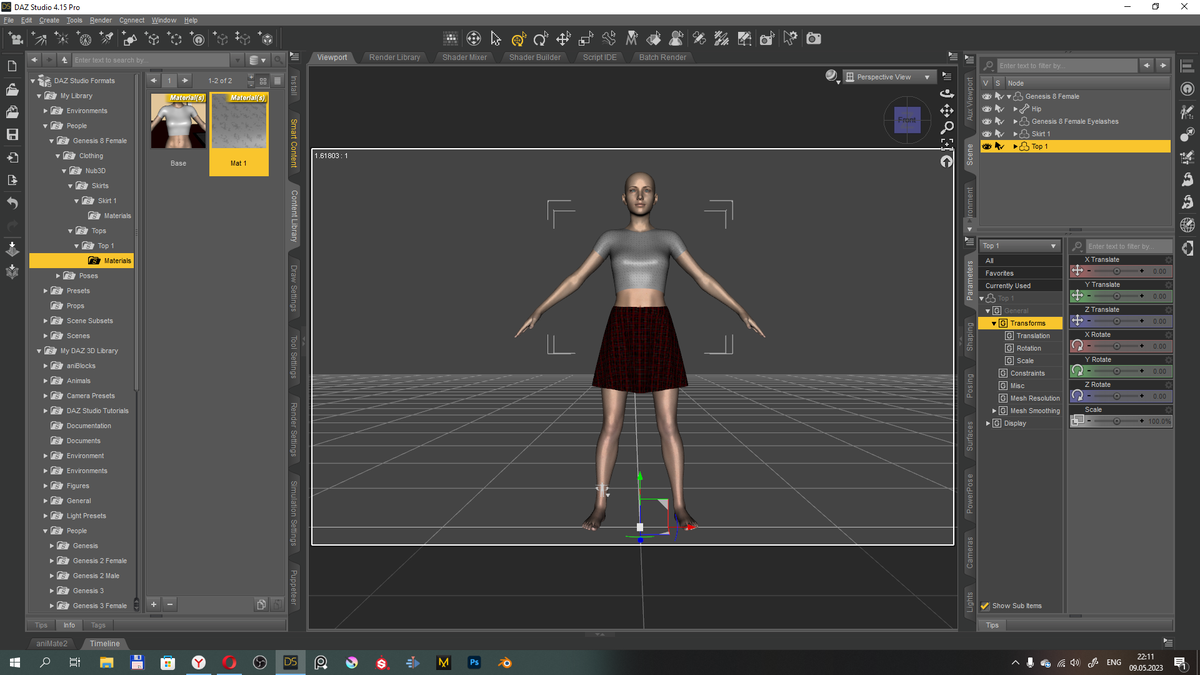Screen dimensions: 1200x675
Task: Click the Save file icon in the left sidebar
Action: 13,134
